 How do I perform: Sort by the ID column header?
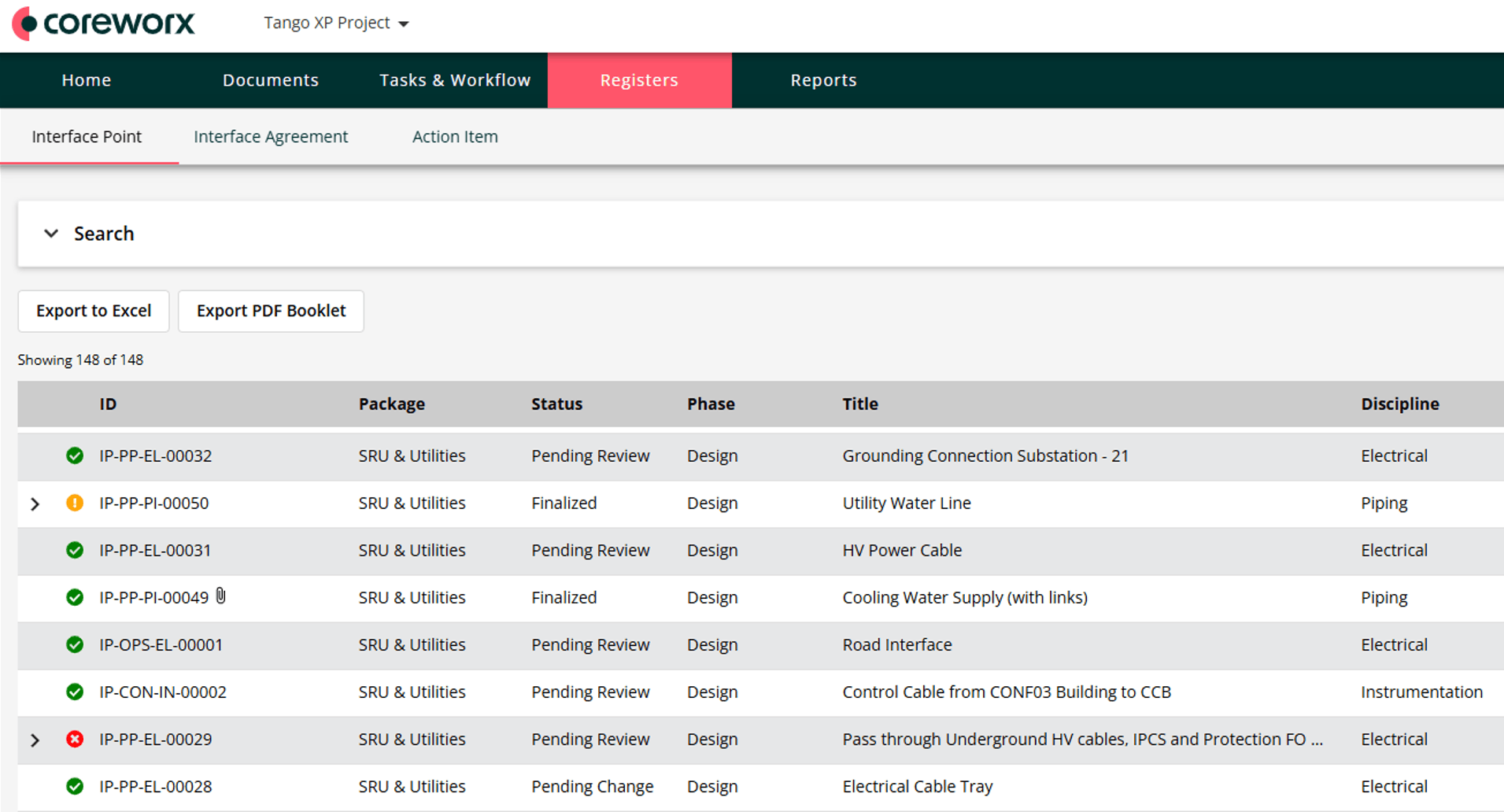pyautogui.click(x=108, y=404)
